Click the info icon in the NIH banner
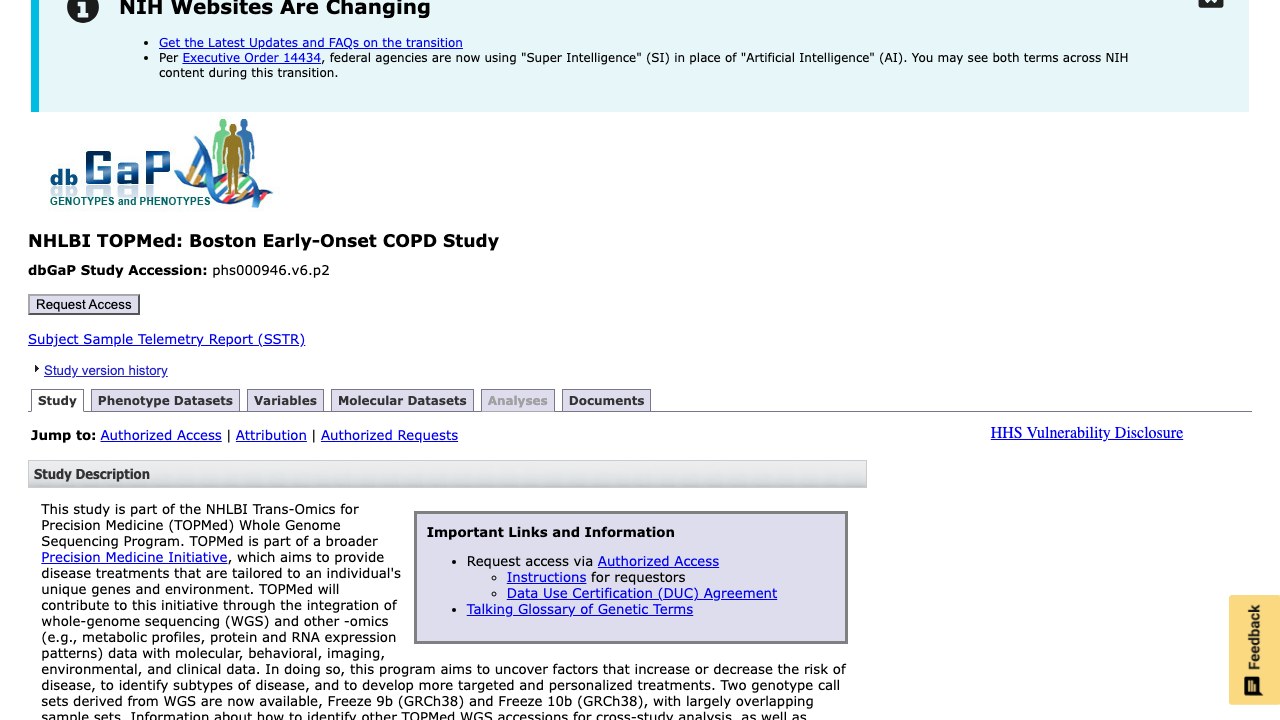Image resolution: width=1280 pixels, height=720 pixels. point(83,8)
